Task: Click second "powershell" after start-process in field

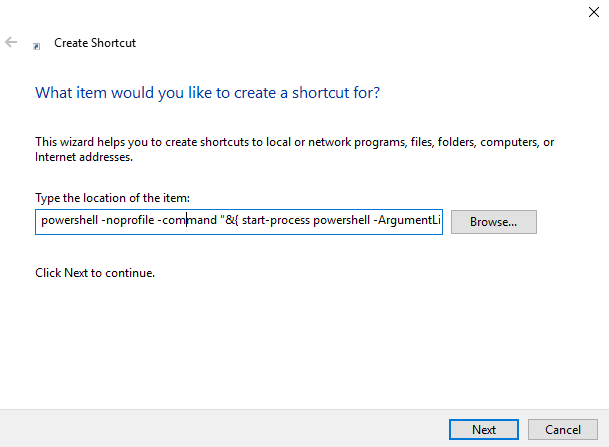Action: coord(342,221)
